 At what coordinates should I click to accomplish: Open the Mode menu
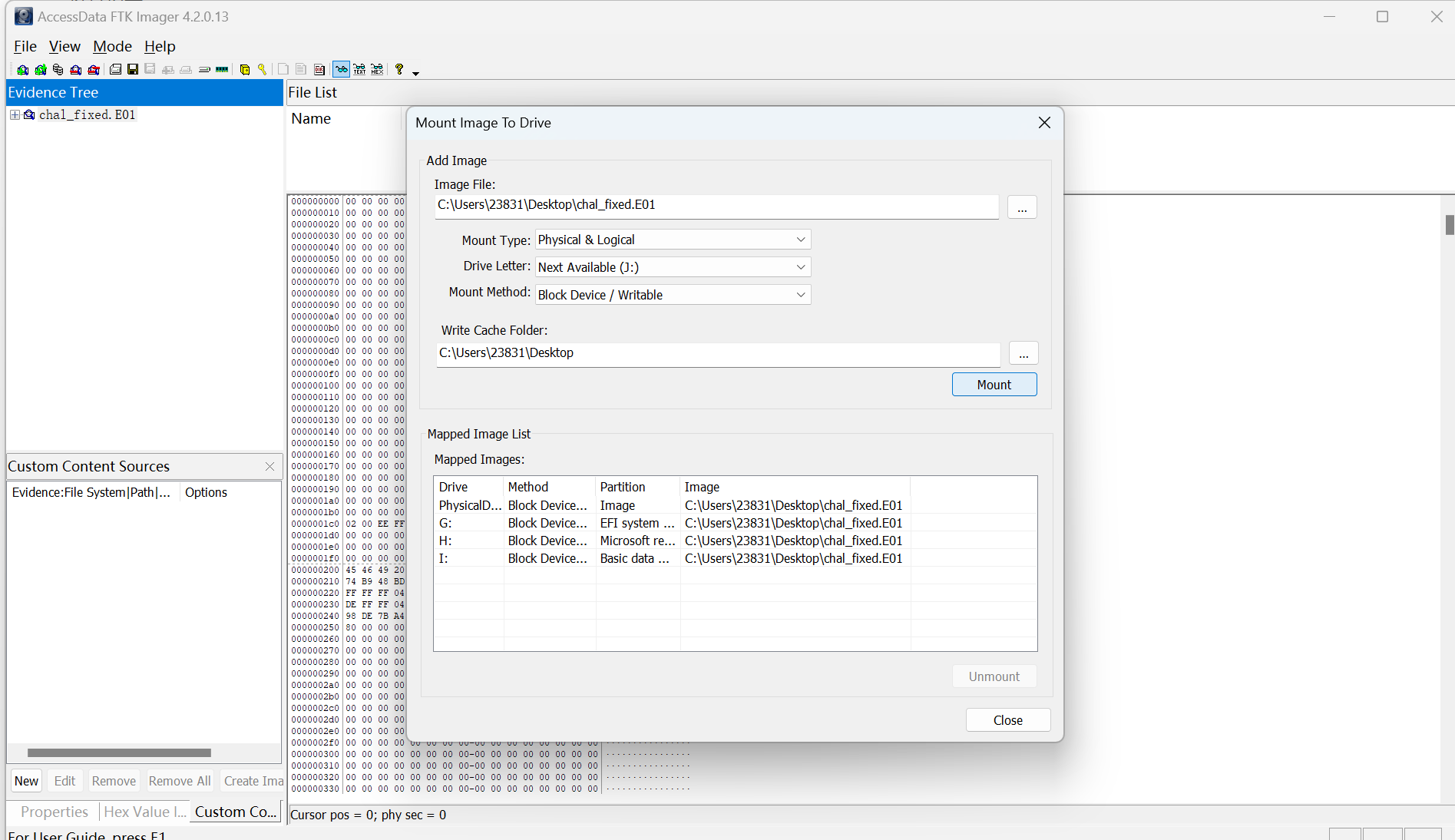[x=112, y=46]
